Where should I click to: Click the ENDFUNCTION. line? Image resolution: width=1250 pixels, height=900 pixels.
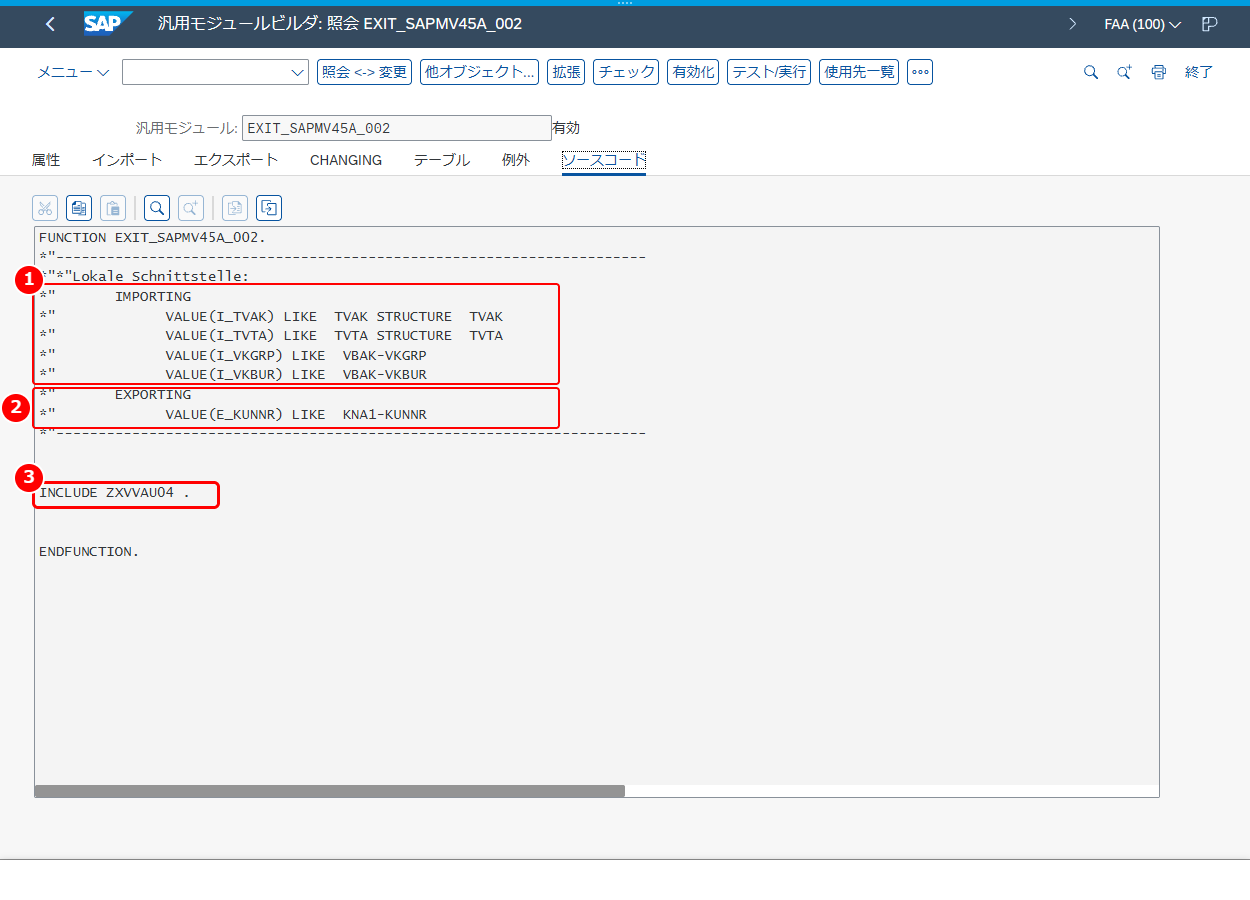coord(89,551)
